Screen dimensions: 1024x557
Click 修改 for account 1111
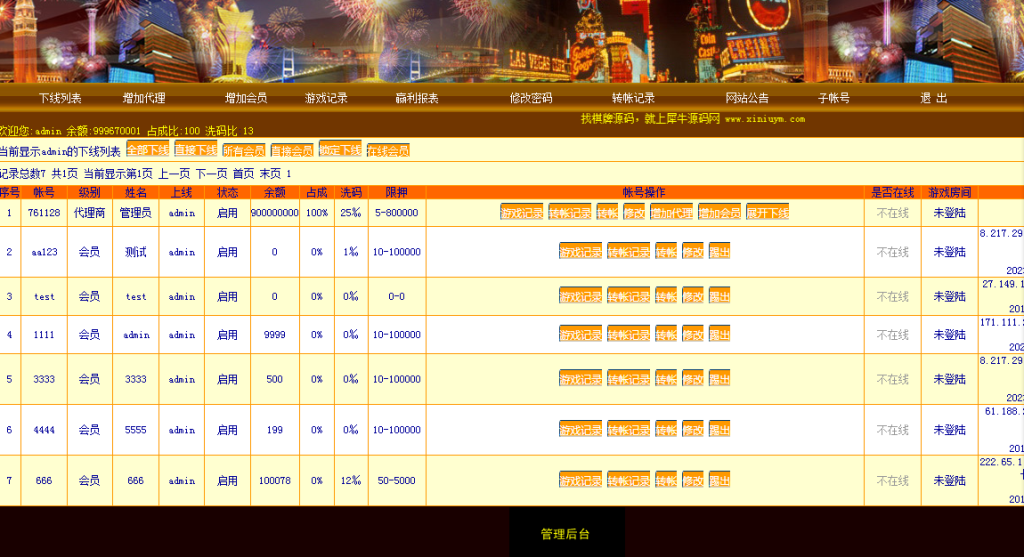tap(693, 335)
